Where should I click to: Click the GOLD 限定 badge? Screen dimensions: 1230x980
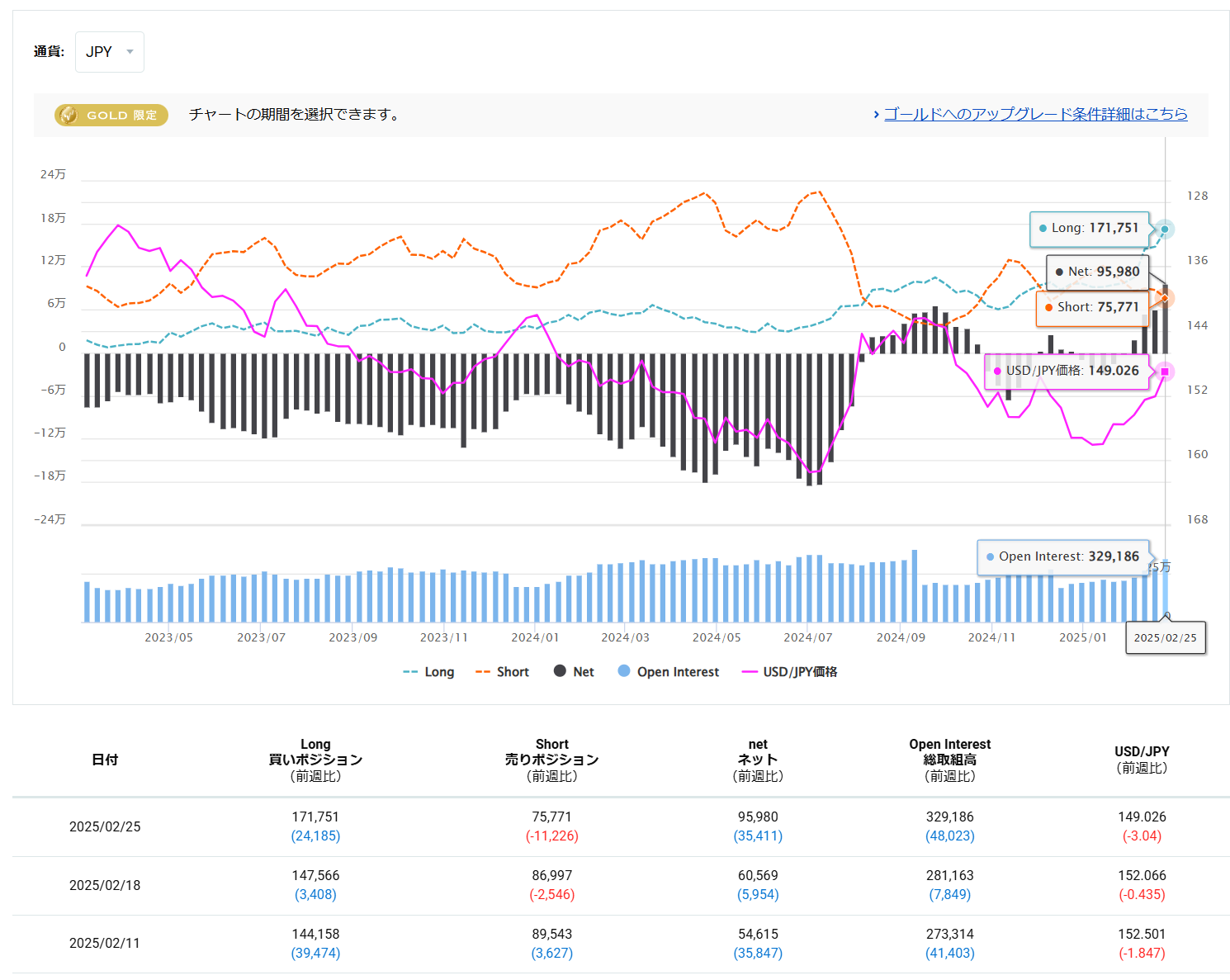(111, 115)
